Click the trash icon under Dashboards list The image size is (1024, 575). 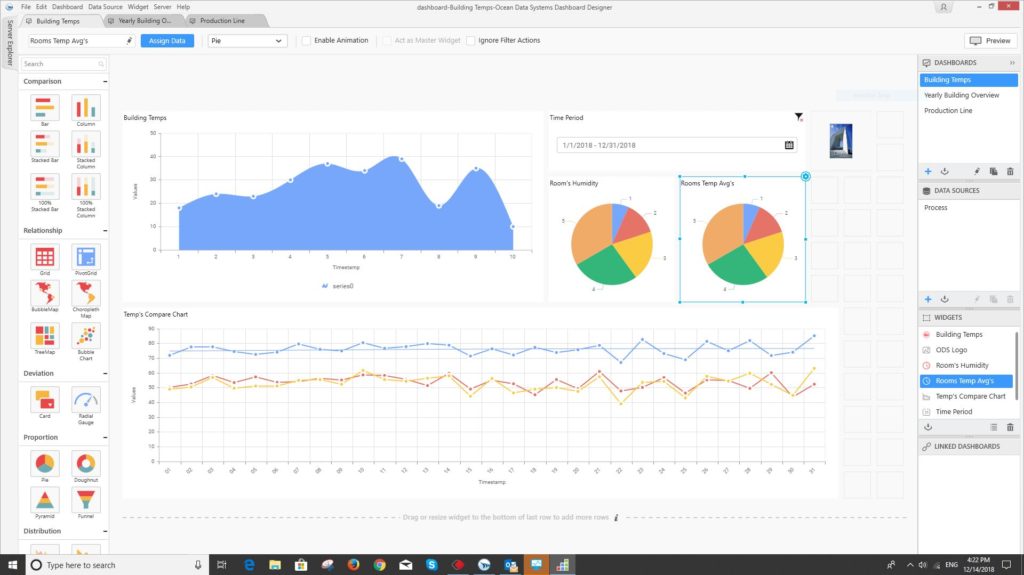1010,171
